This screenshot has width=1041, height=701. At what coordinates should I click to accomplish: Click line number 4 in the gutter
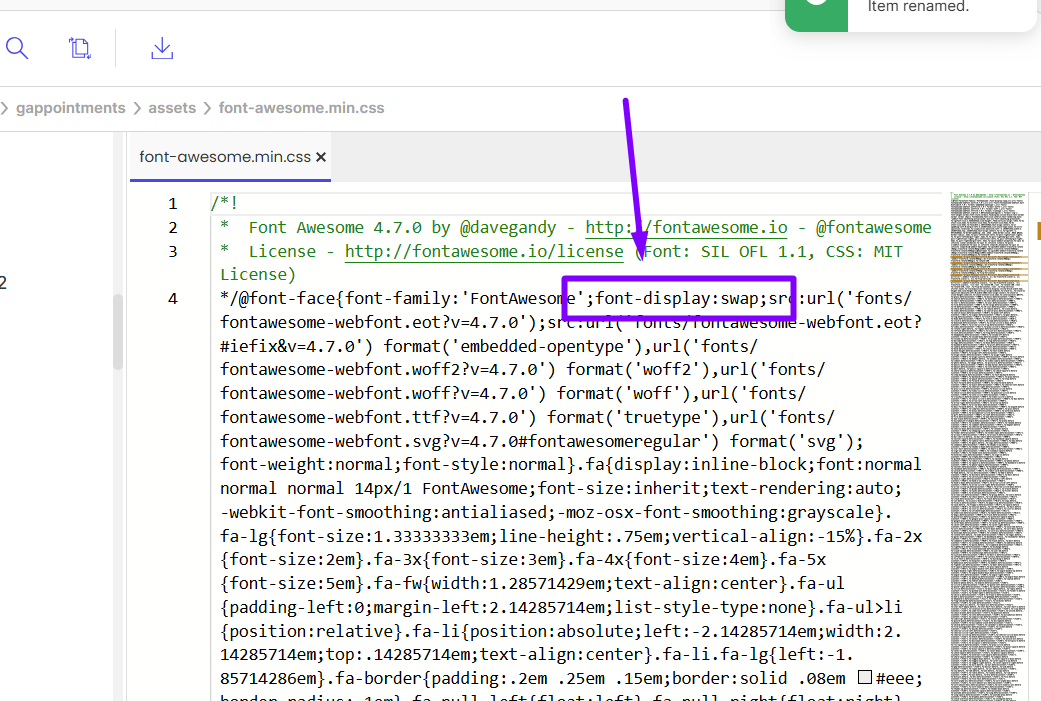(x=173, y=299)
